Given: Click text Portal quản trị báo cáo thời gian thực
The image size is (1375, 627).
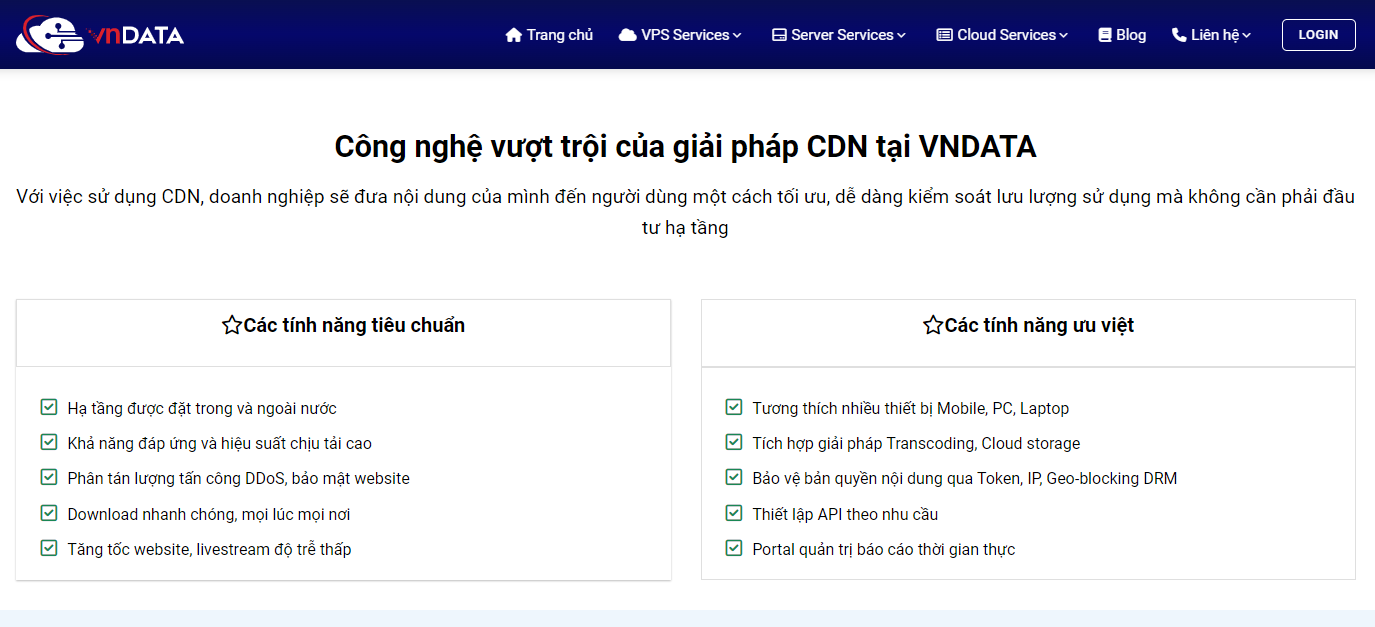Looking at the screenshot, I should click(884, 549).
